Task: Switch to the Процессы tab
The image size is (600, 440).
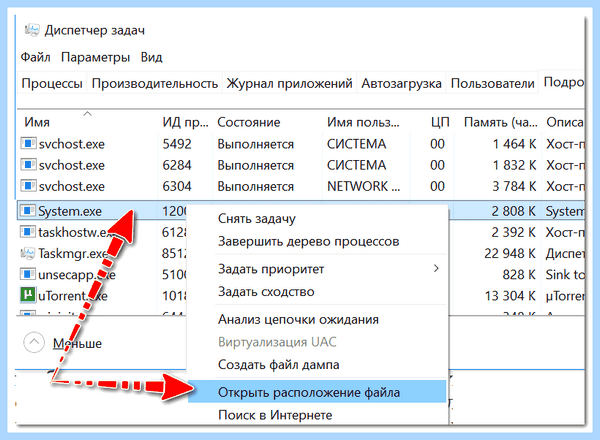Action: coord(52,83)
